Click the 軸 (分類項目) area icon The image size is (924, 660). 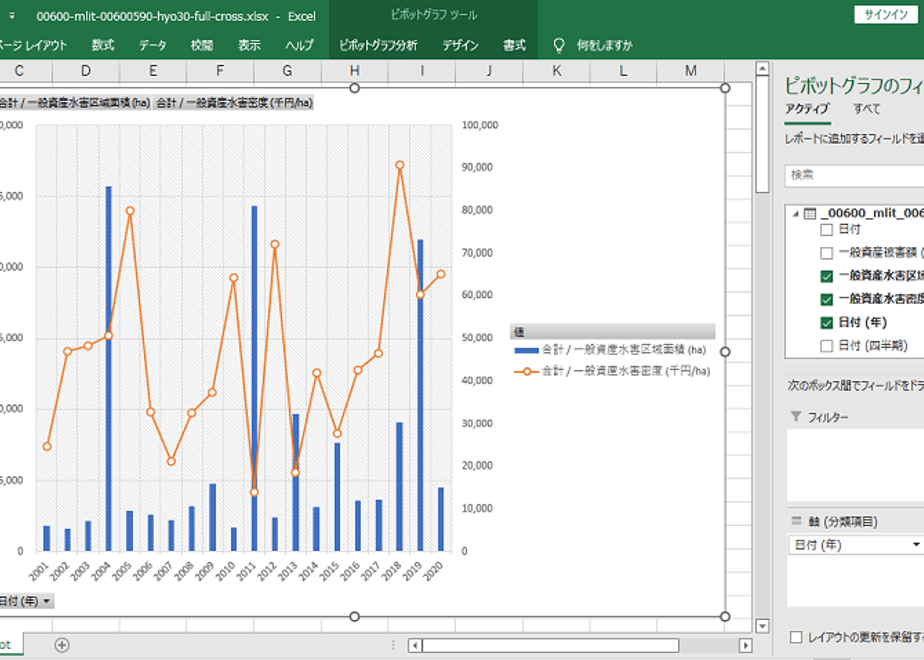(796, 521)
